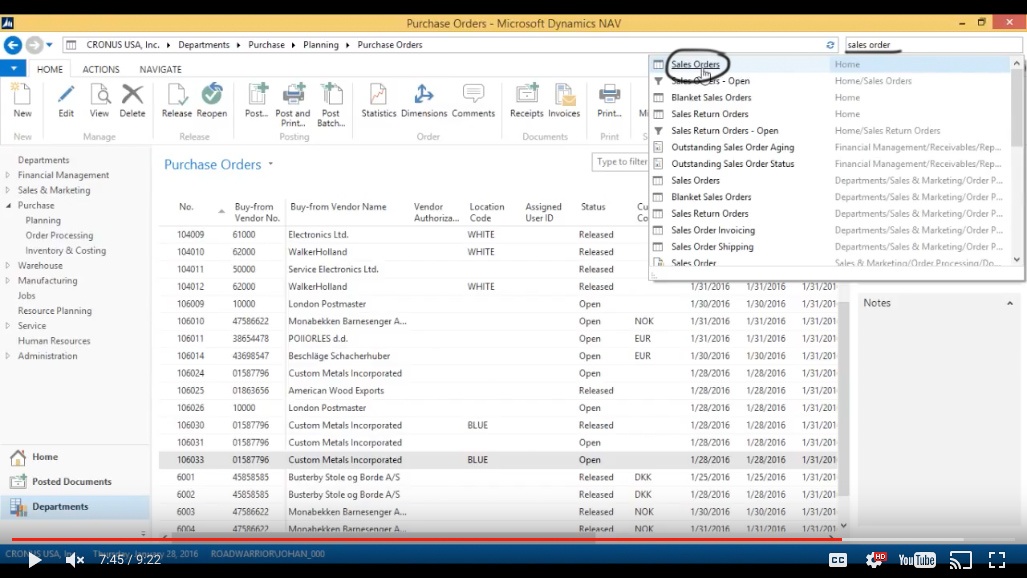Click the Delete ribbon icon
Image resolution: width=1027 pixels, height=578 pixels.
coord(132,96)
